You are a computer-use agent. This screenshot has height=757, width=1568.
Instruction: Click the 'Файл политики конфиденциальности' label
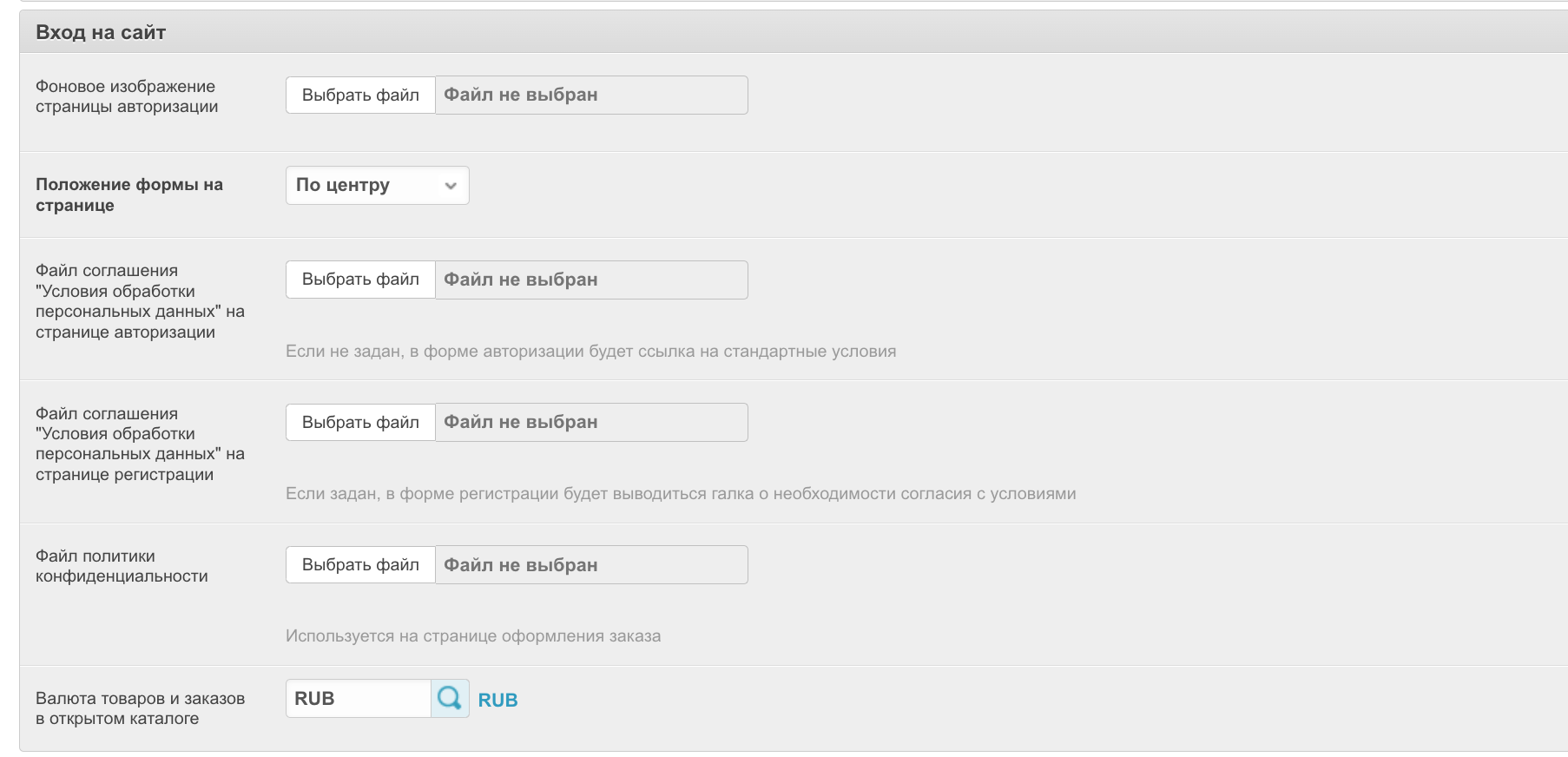pos(122,566)
